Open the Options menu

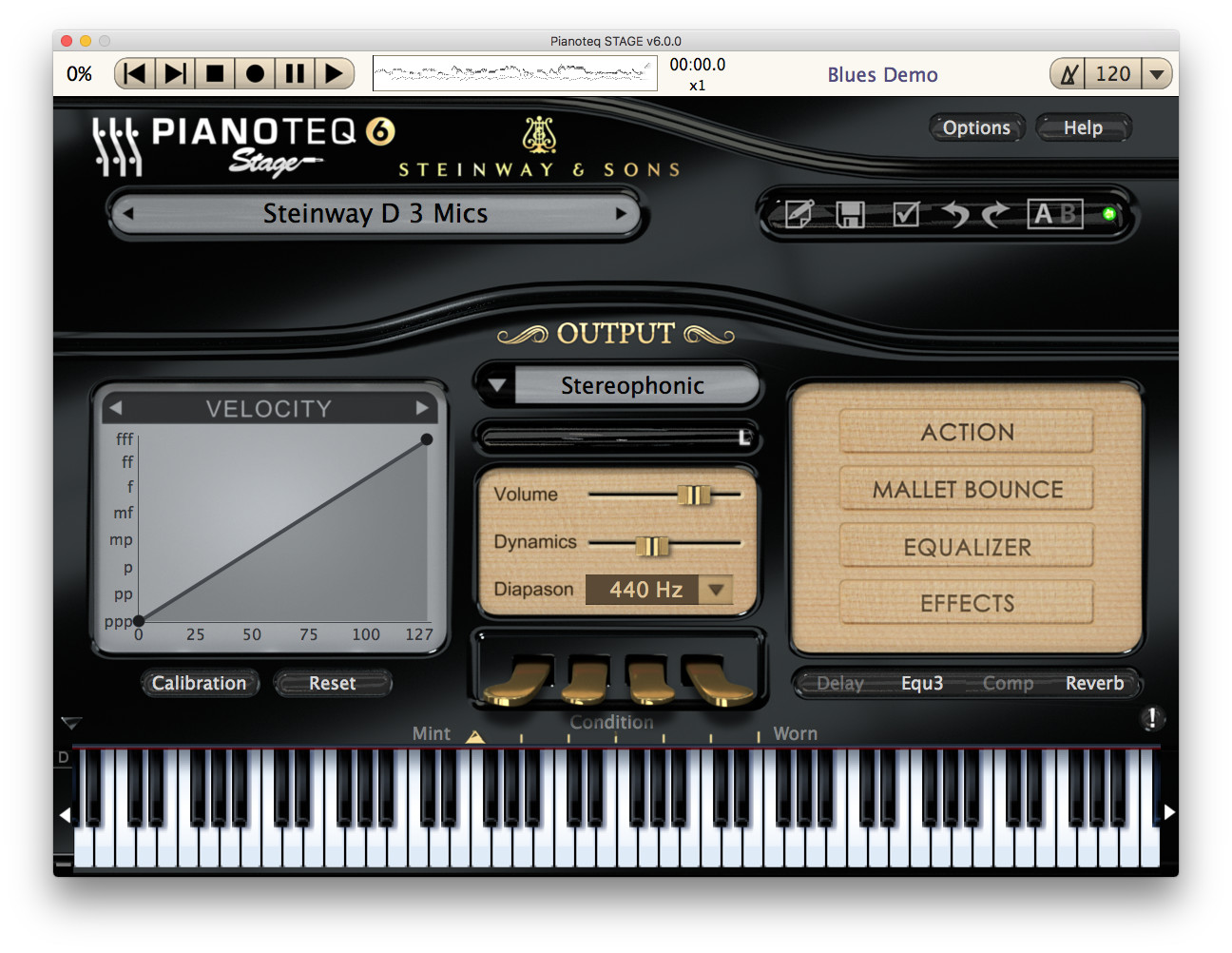pyautogui.click(x=976, y=127)
